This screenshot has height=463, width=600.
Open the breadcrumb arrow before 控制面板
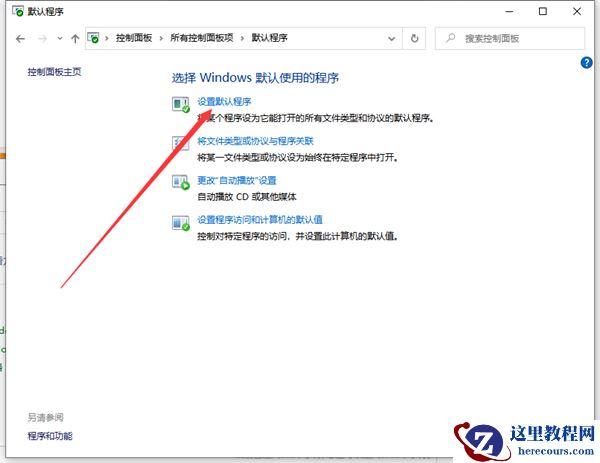point(107,38)
